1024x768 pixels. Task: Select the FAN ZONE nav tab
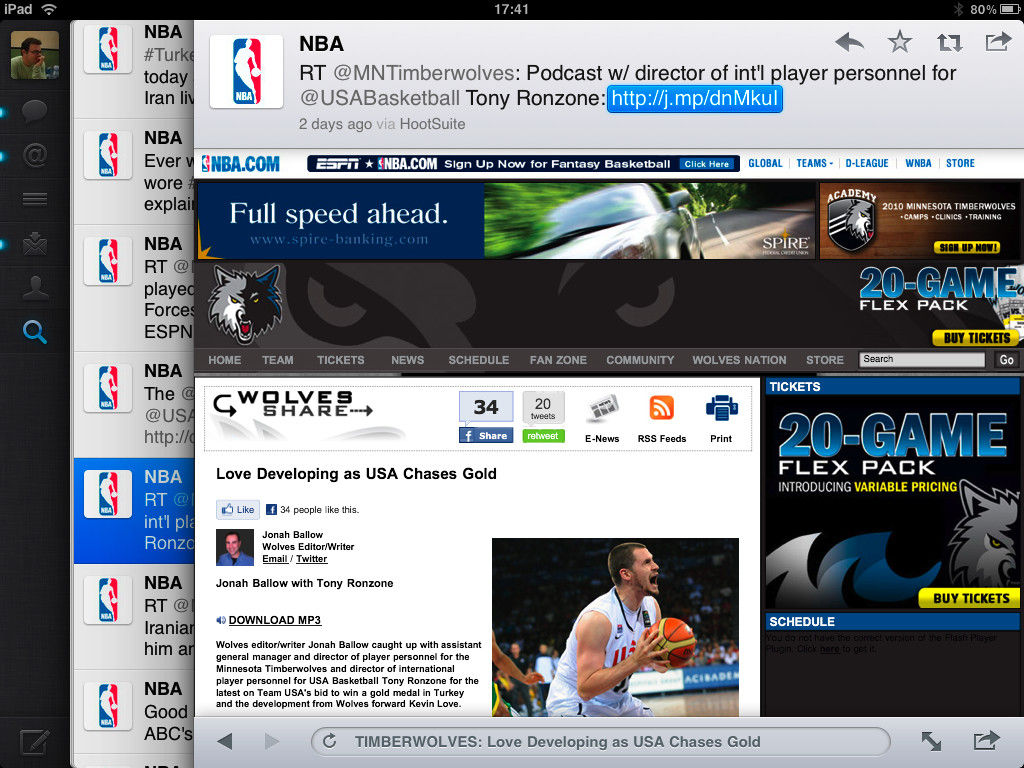coord(558,360)
